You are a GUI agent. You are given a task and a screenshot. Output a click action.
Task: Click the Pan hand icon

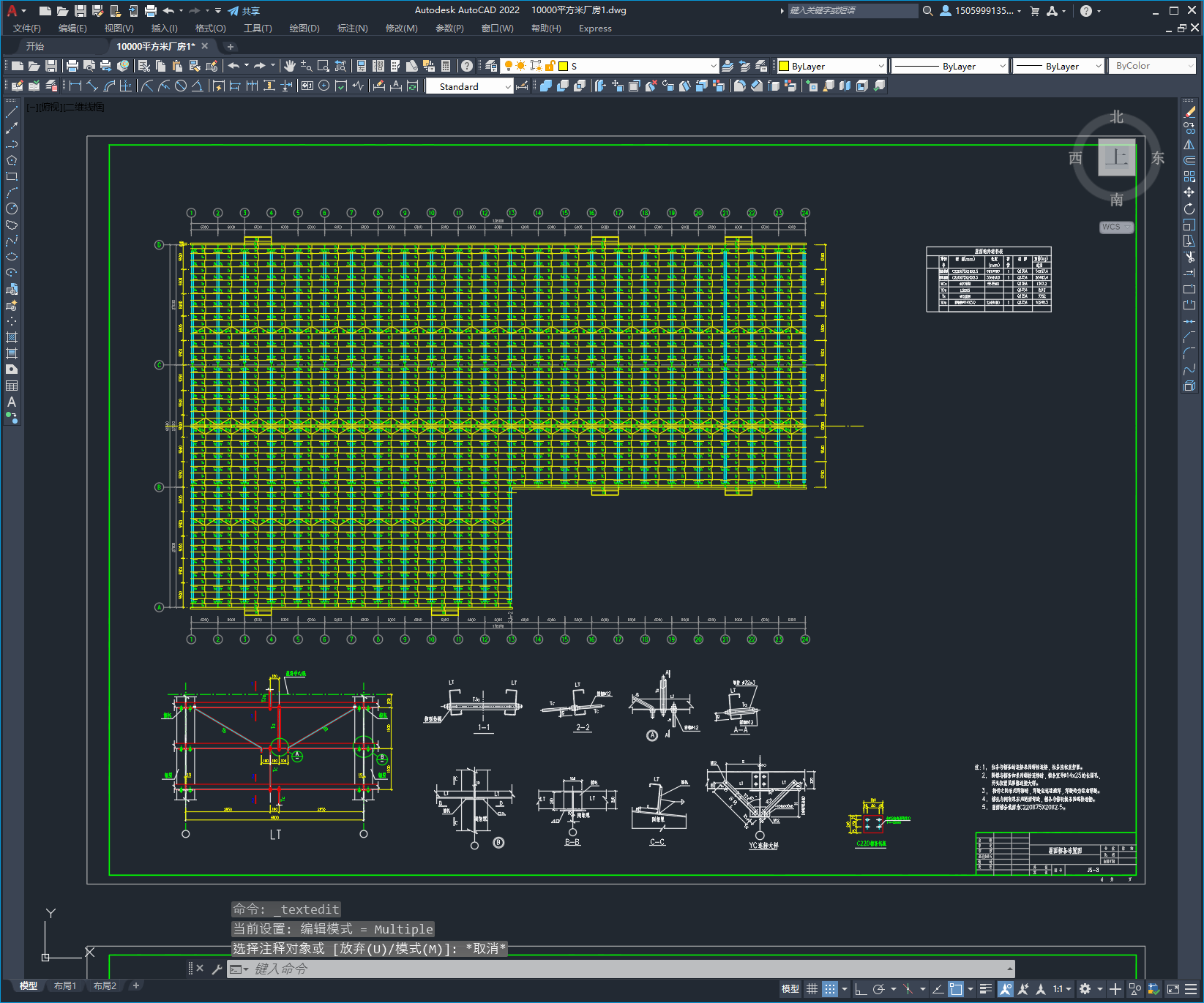(290, 66)
